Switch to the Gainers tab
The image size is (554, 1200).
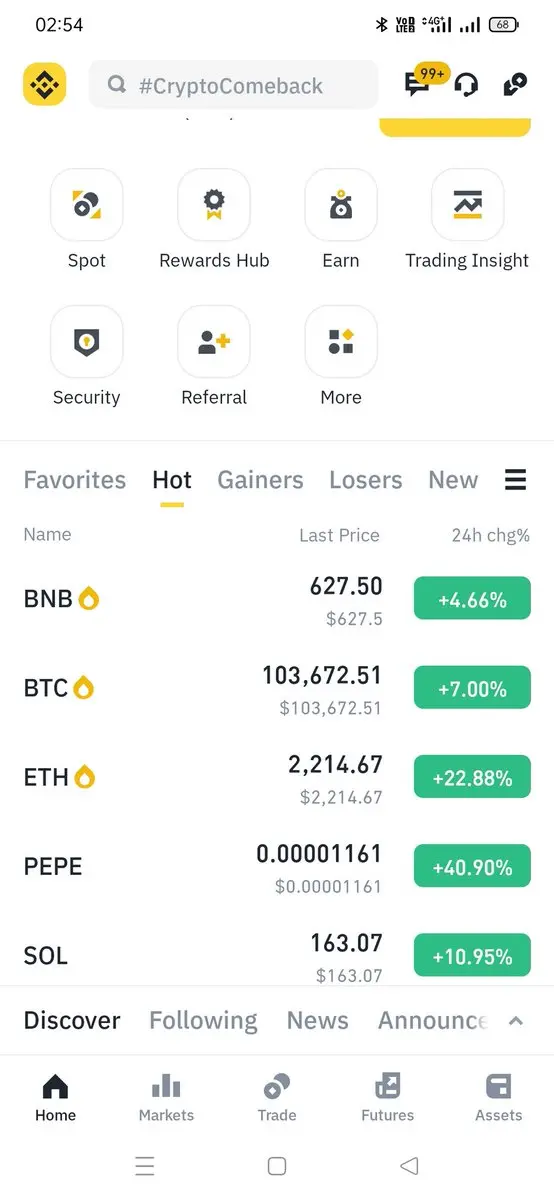[x=260, y=480]
